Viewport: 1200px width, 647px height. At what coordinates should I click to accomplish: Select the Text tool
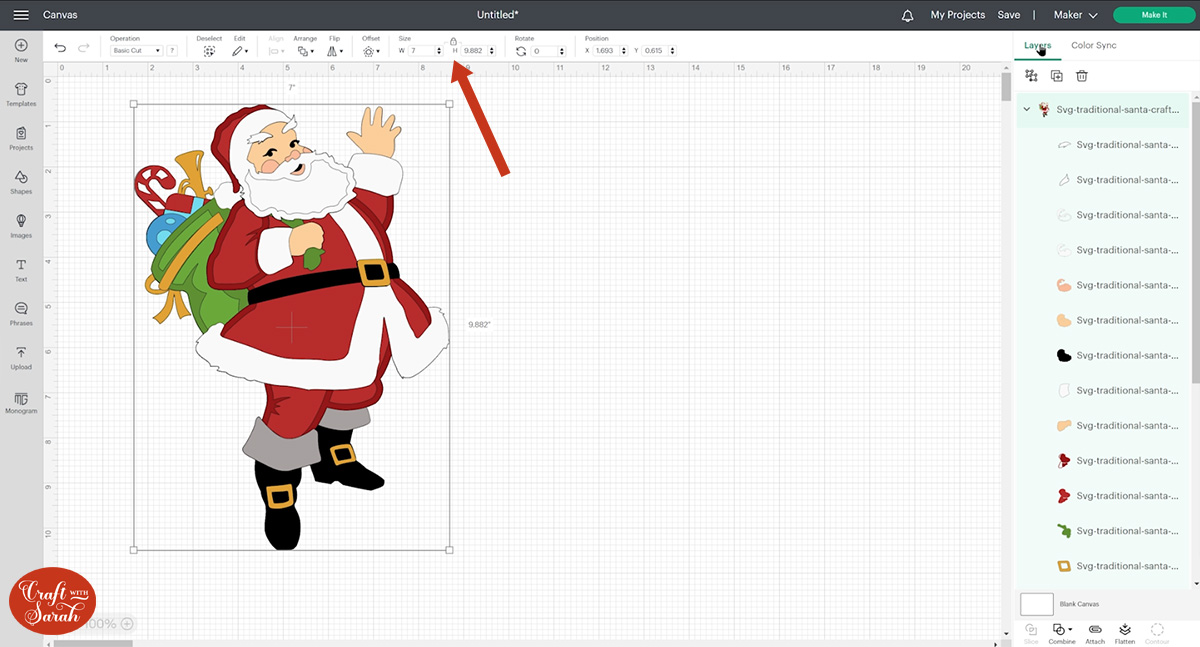(x=20, y=268)
